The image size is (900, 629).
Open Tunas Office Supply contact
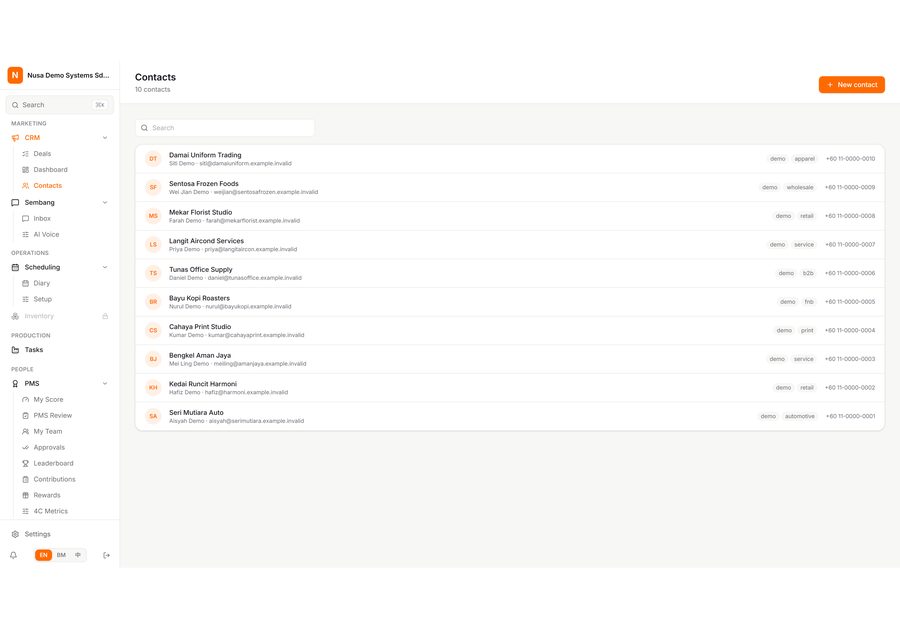510,274
